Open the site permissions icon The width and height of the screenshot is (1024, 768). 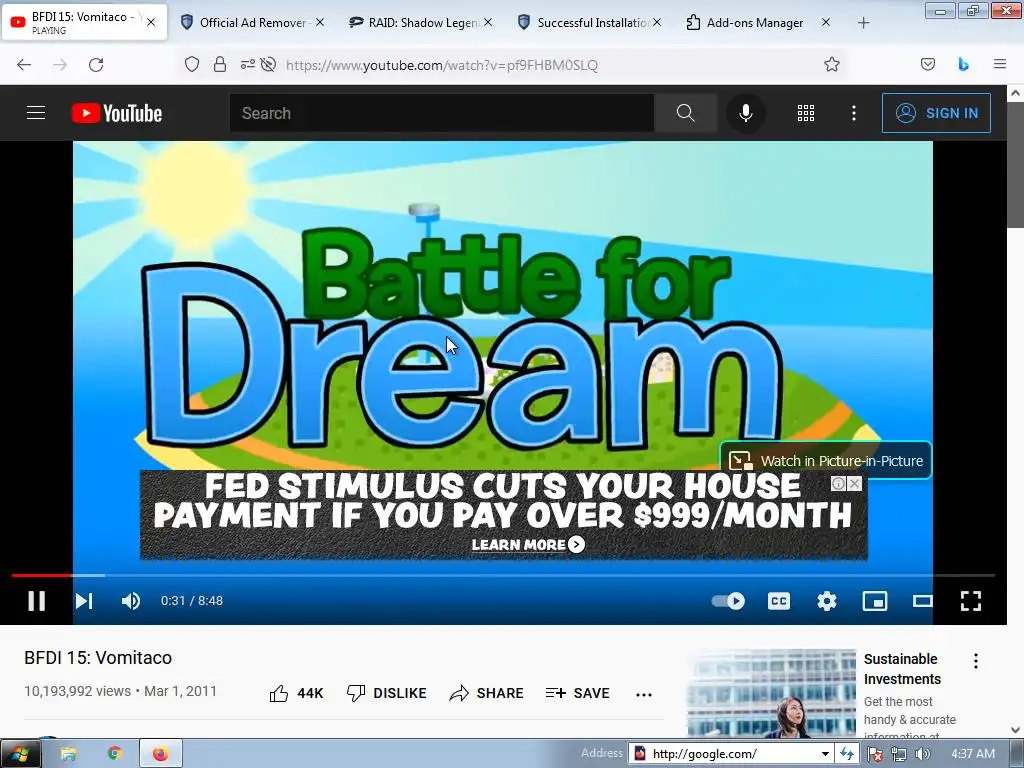248,64
